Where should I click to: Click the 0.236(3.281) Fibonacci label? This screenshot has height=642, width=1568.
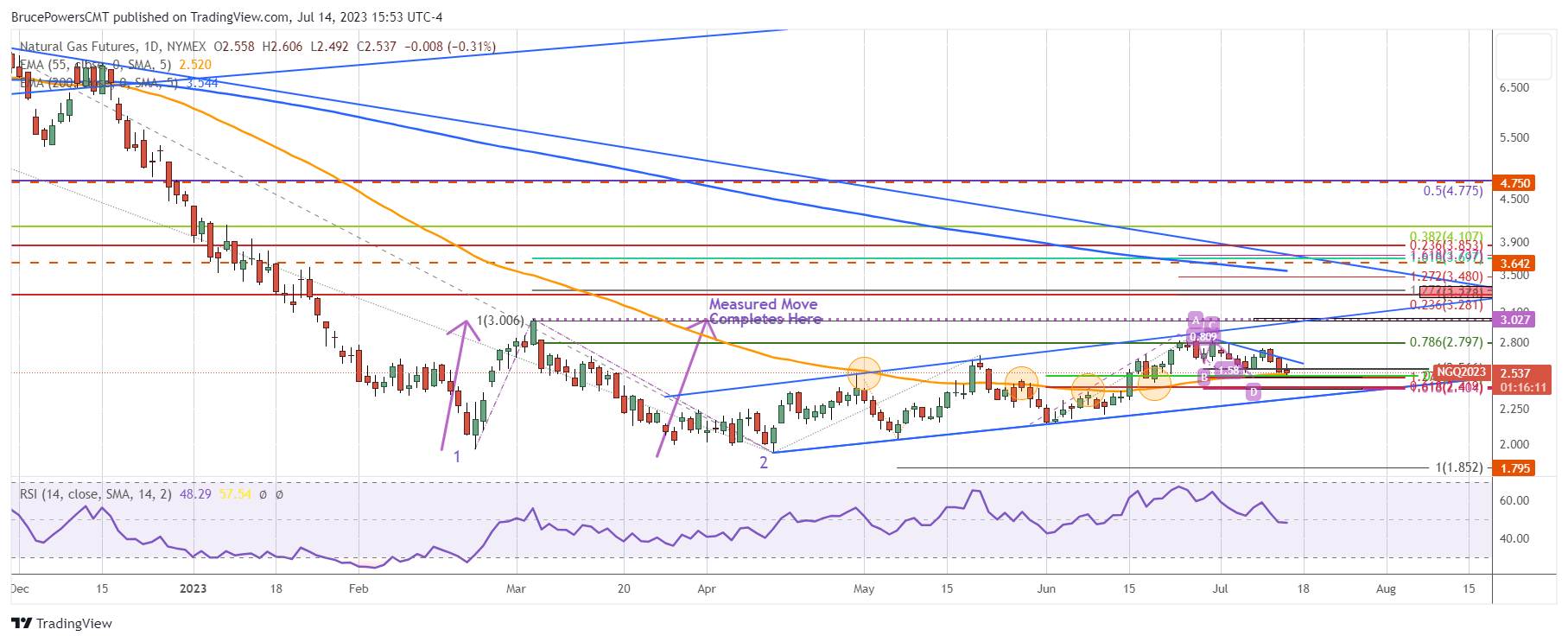point(1446,305)
